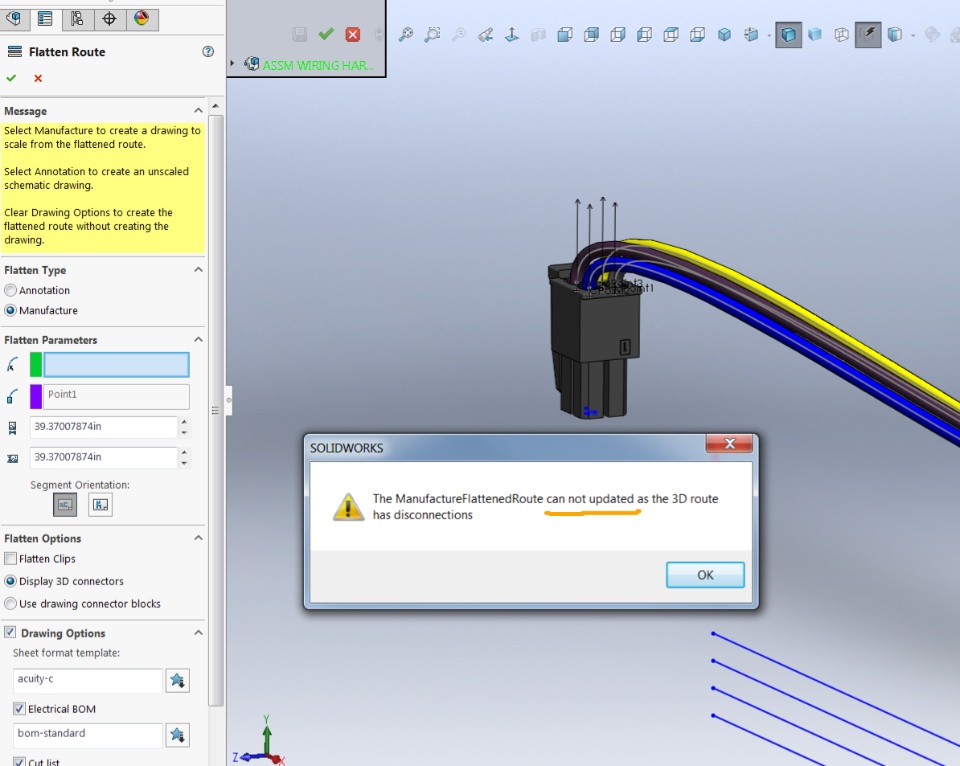
Task: Open the Flatten Route help icon
Action: pos(208,51)
